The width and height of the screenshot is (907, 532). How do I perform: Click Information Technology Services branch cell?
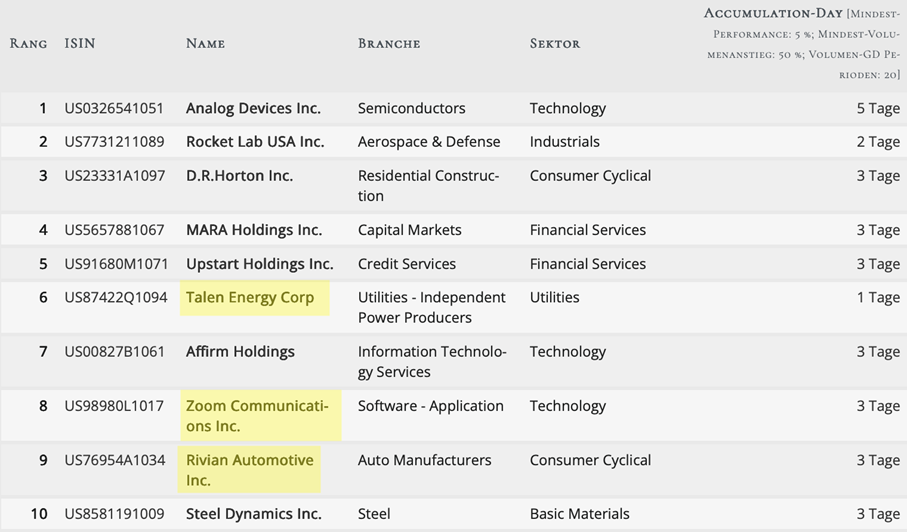coord(432,361)
